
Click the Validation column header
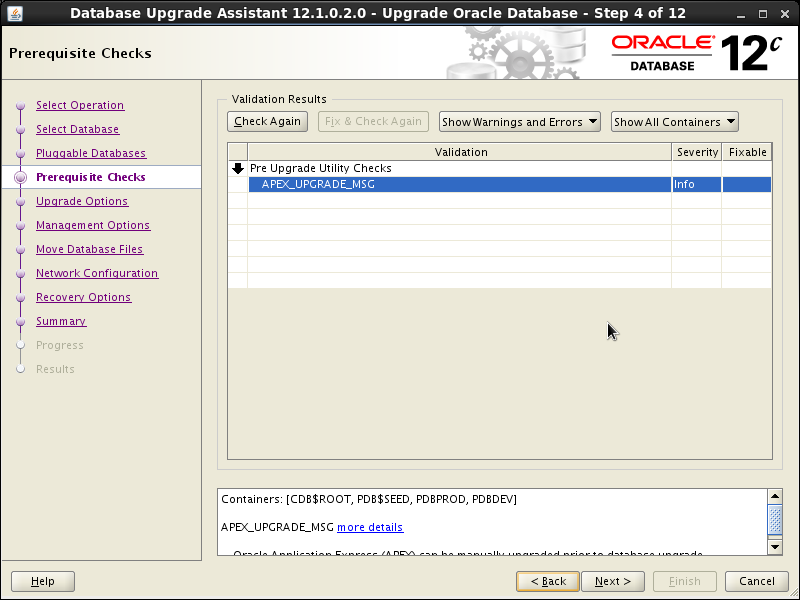460,152
